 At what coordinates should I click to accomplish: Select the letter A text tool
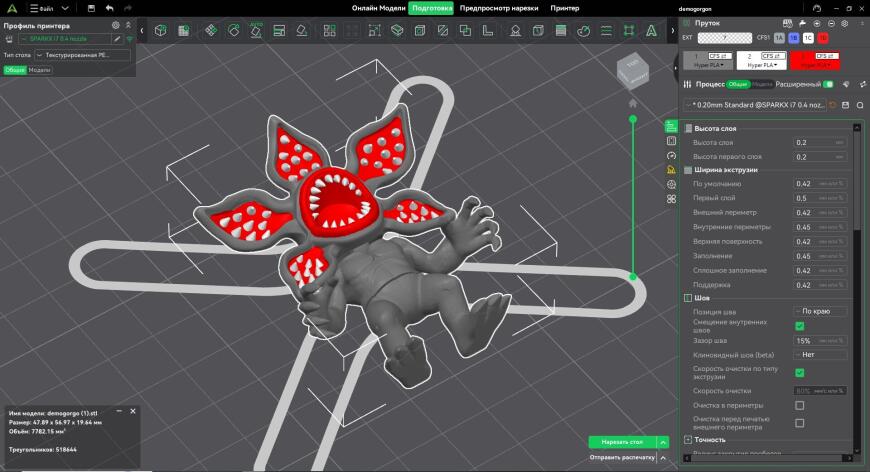pyautogui.click(x=651, y=31)
